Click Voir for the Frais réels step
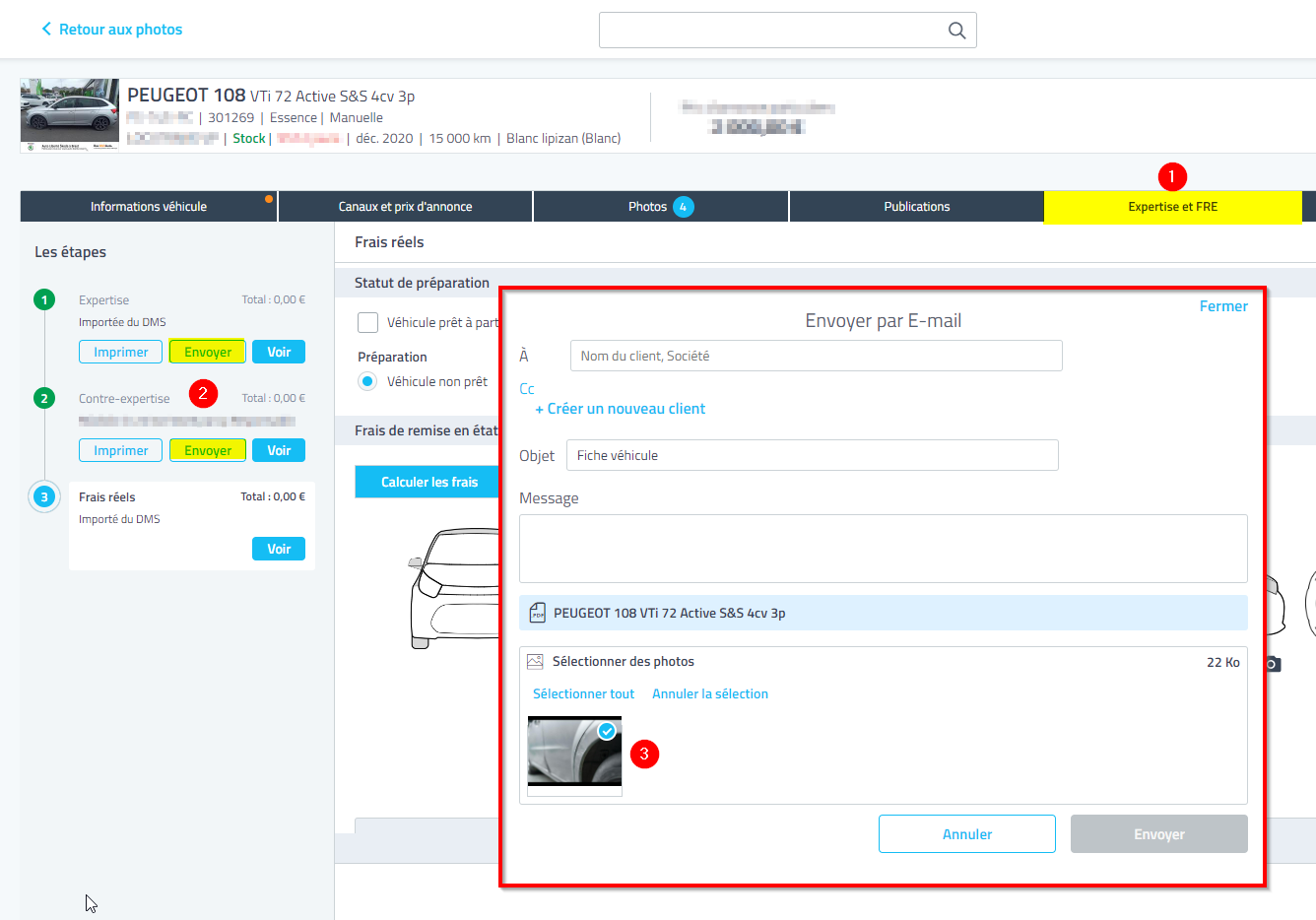The image size is (1316, 920). click(x=279, y=549)
